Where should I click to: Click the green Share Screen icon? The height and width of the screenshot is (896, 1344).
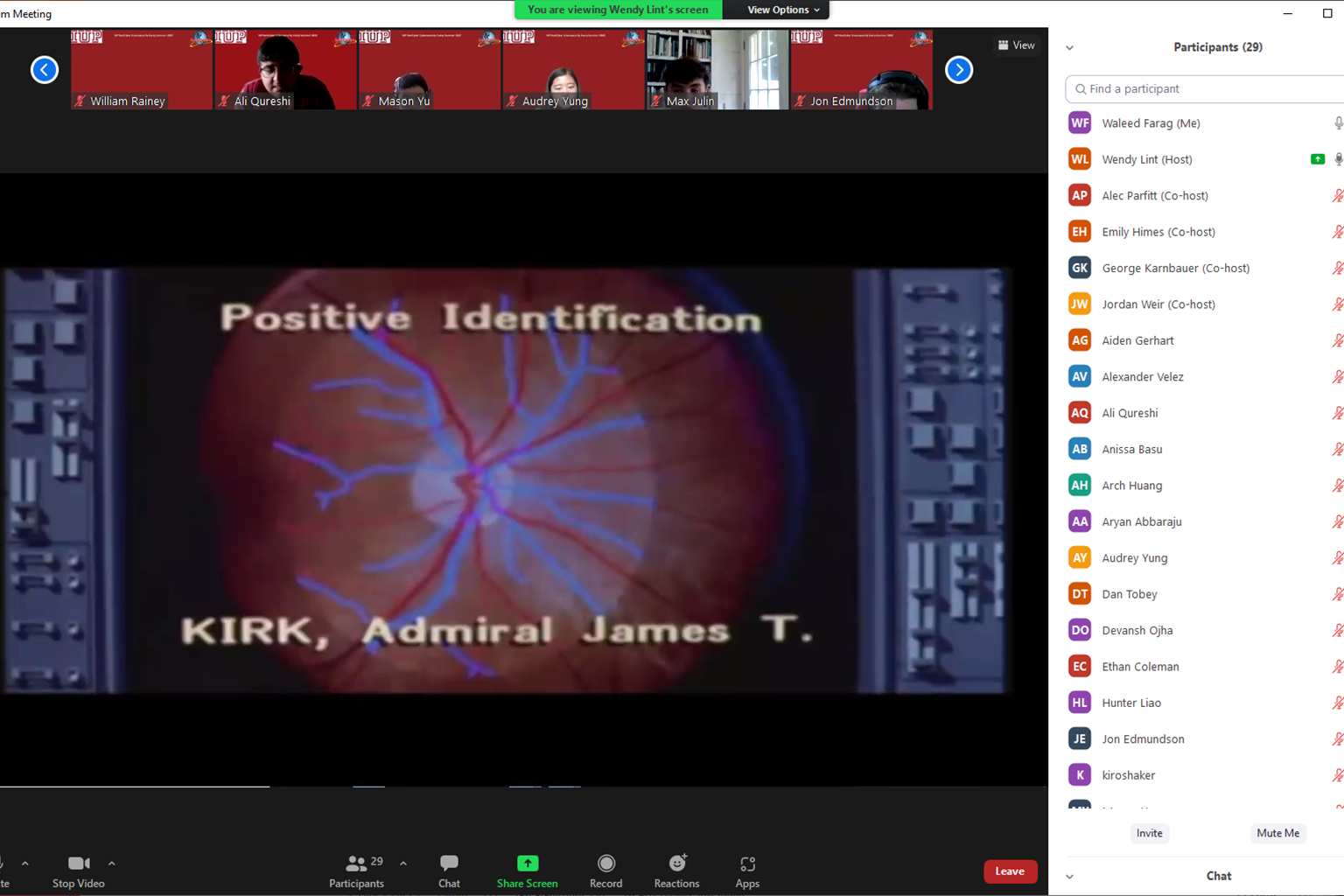point(528,864)
